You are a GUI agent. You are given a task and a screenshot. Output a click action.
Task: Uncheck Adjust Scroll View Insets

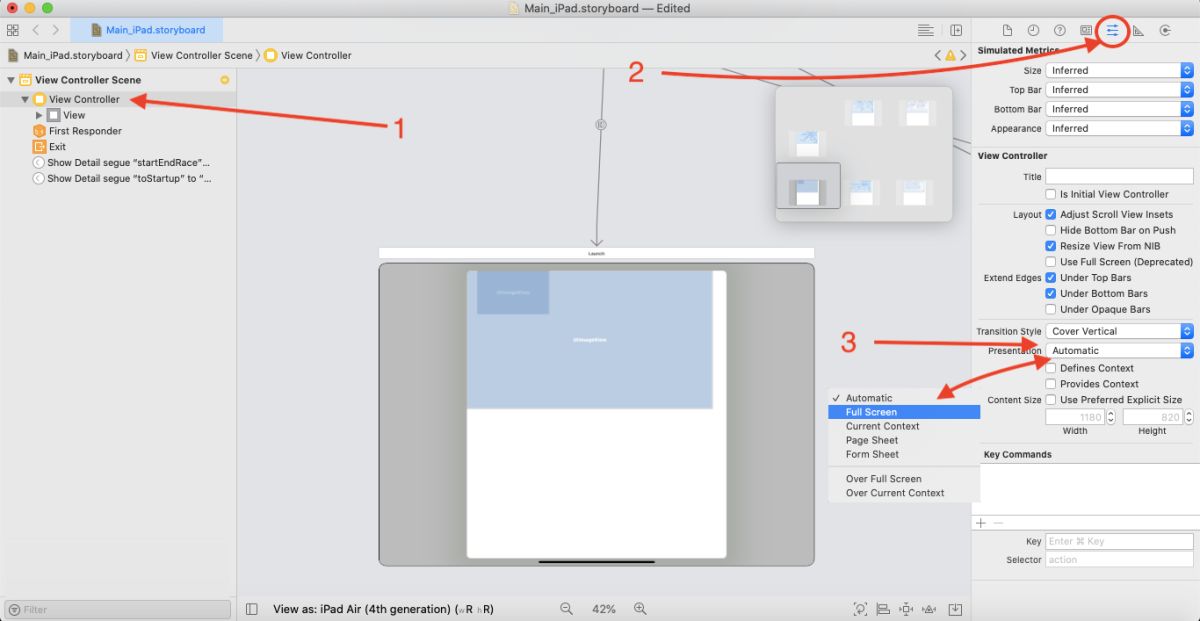1051,214
